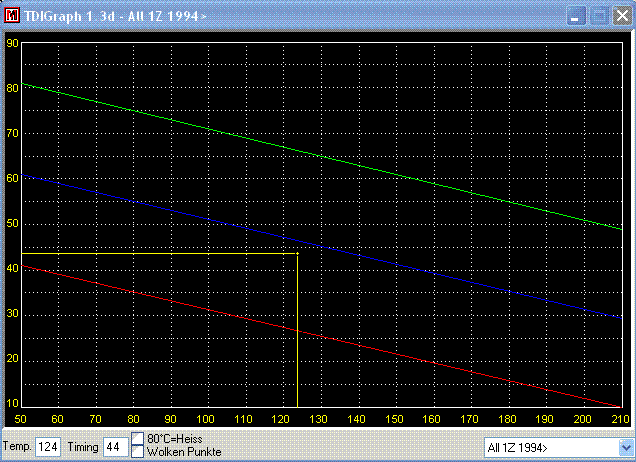This screenshot has width=636, height=462.
Task: Click the y-axis label 80
Action: pos(13,88)
